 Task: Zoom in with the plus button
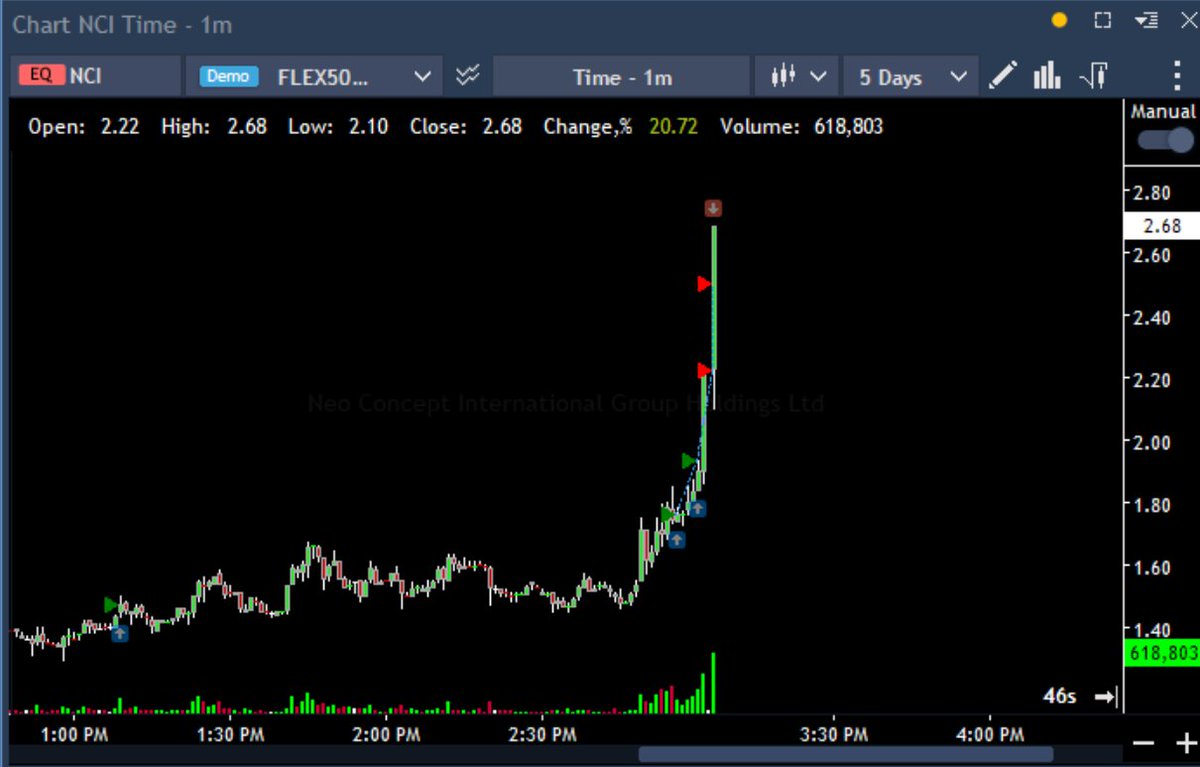(1185, 744)
